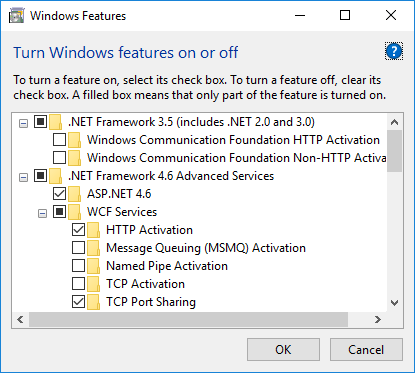Click the blue help question mark icon

coord(394,51)
